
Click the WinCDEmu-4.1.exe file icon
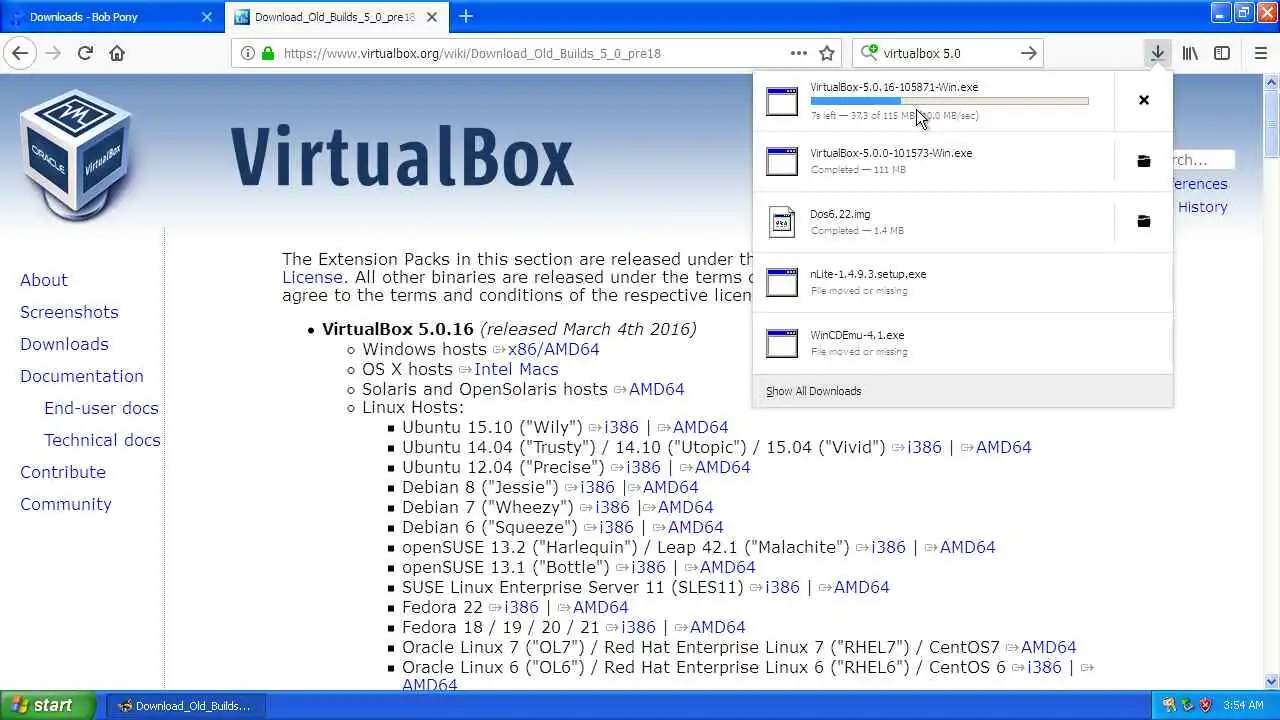click(782, 343)
